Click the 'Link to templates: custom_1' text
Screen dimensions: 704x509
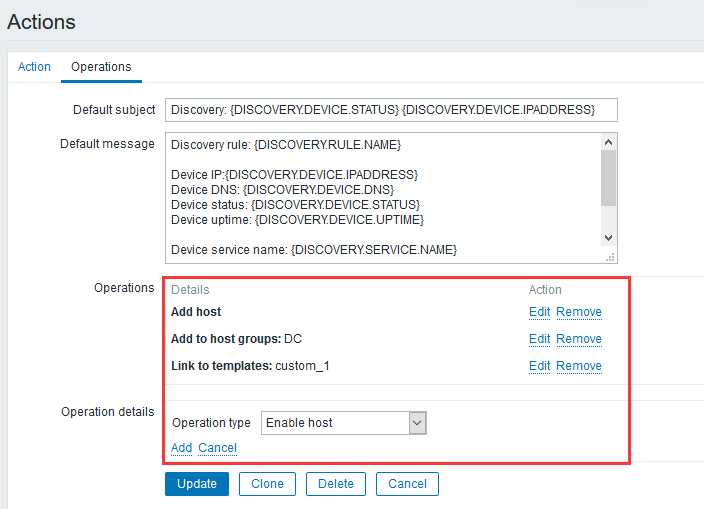[250, 366]
